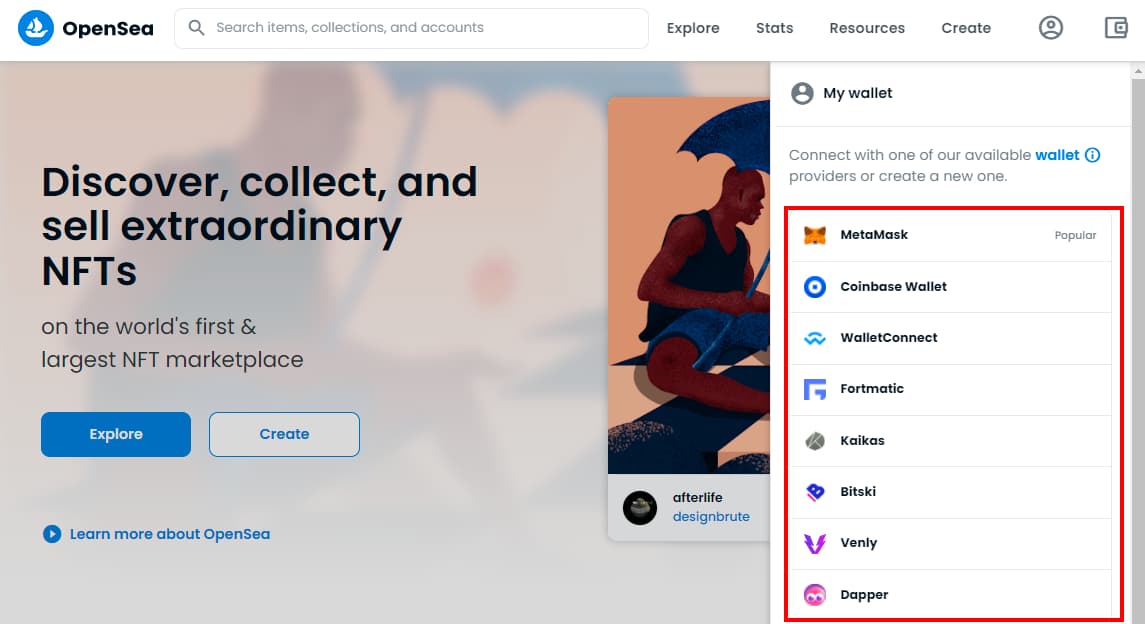Pick the WalletConnect icon

click(815, 338)
